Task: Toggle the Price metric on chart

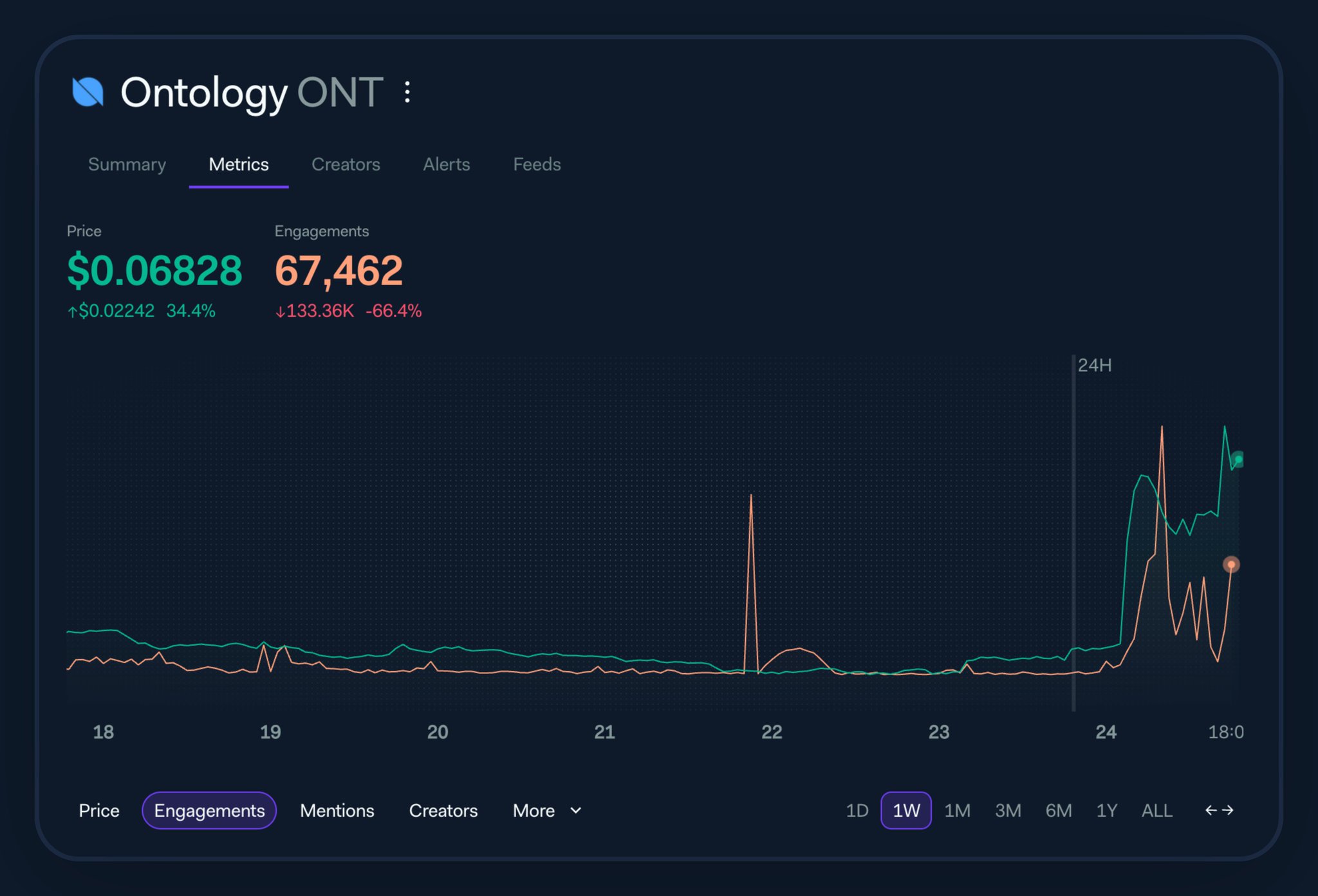Action: click(99, 810)
